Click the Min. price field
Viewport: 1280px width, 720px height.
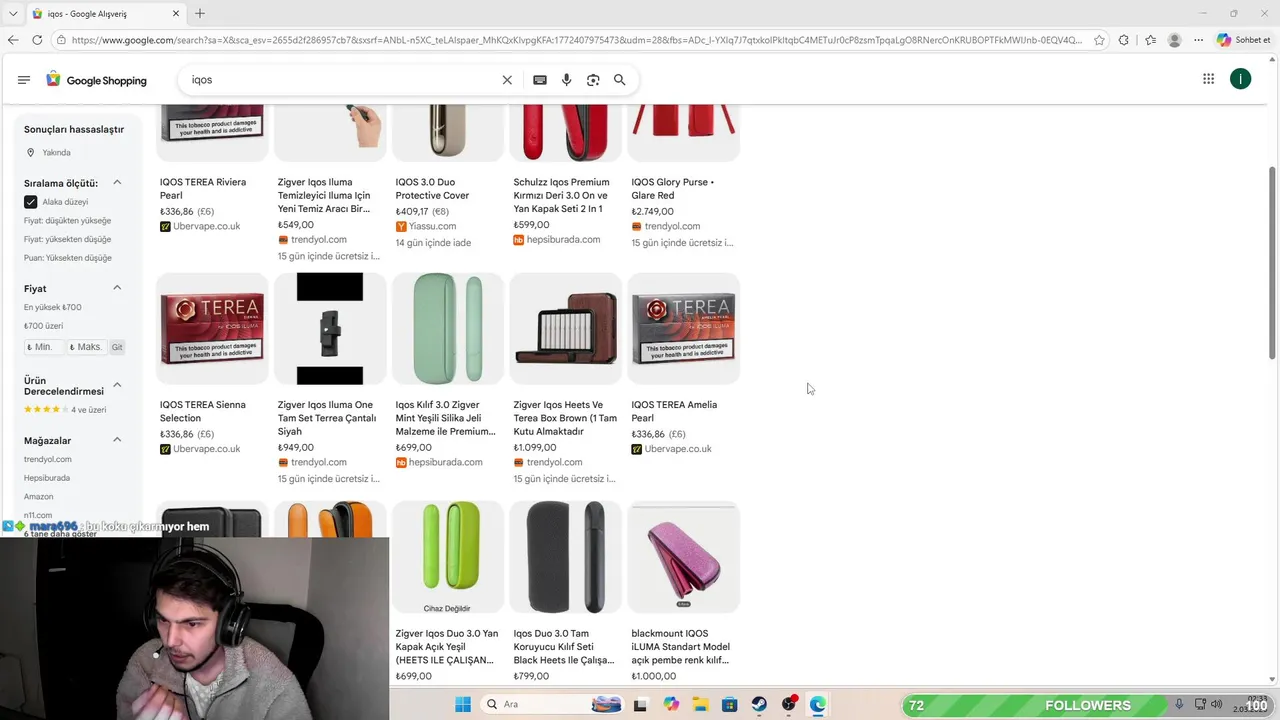point(43,347)
